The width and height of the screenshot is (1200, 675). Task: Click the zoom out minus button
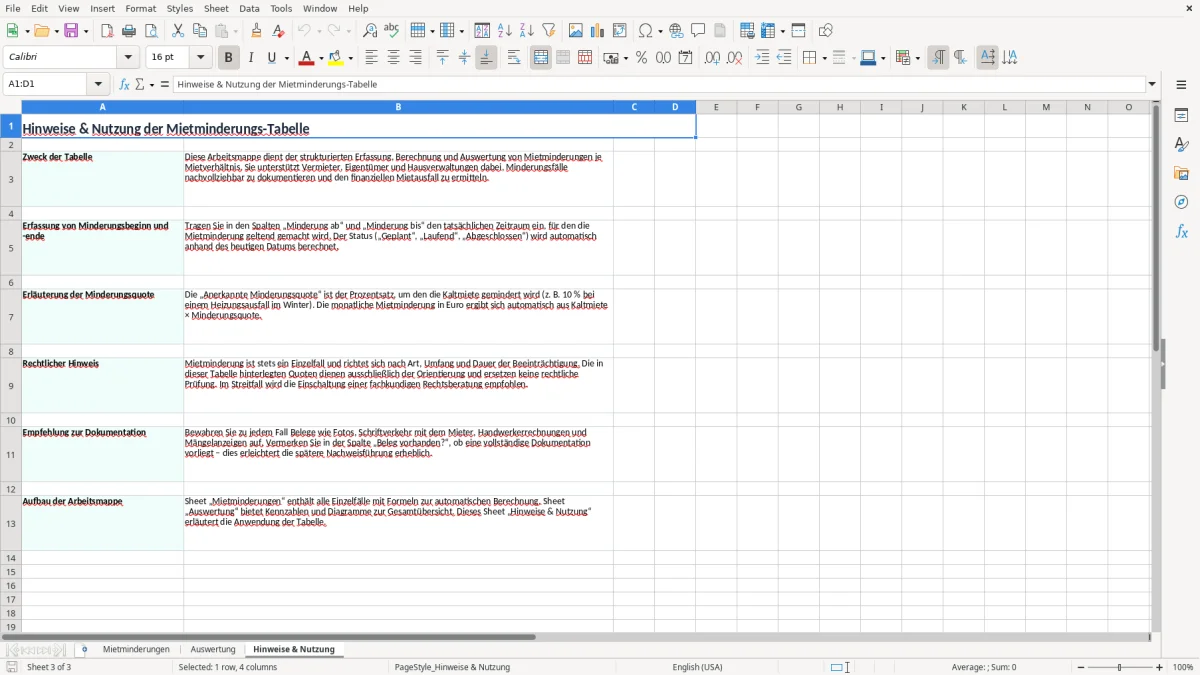point(1081,667)
